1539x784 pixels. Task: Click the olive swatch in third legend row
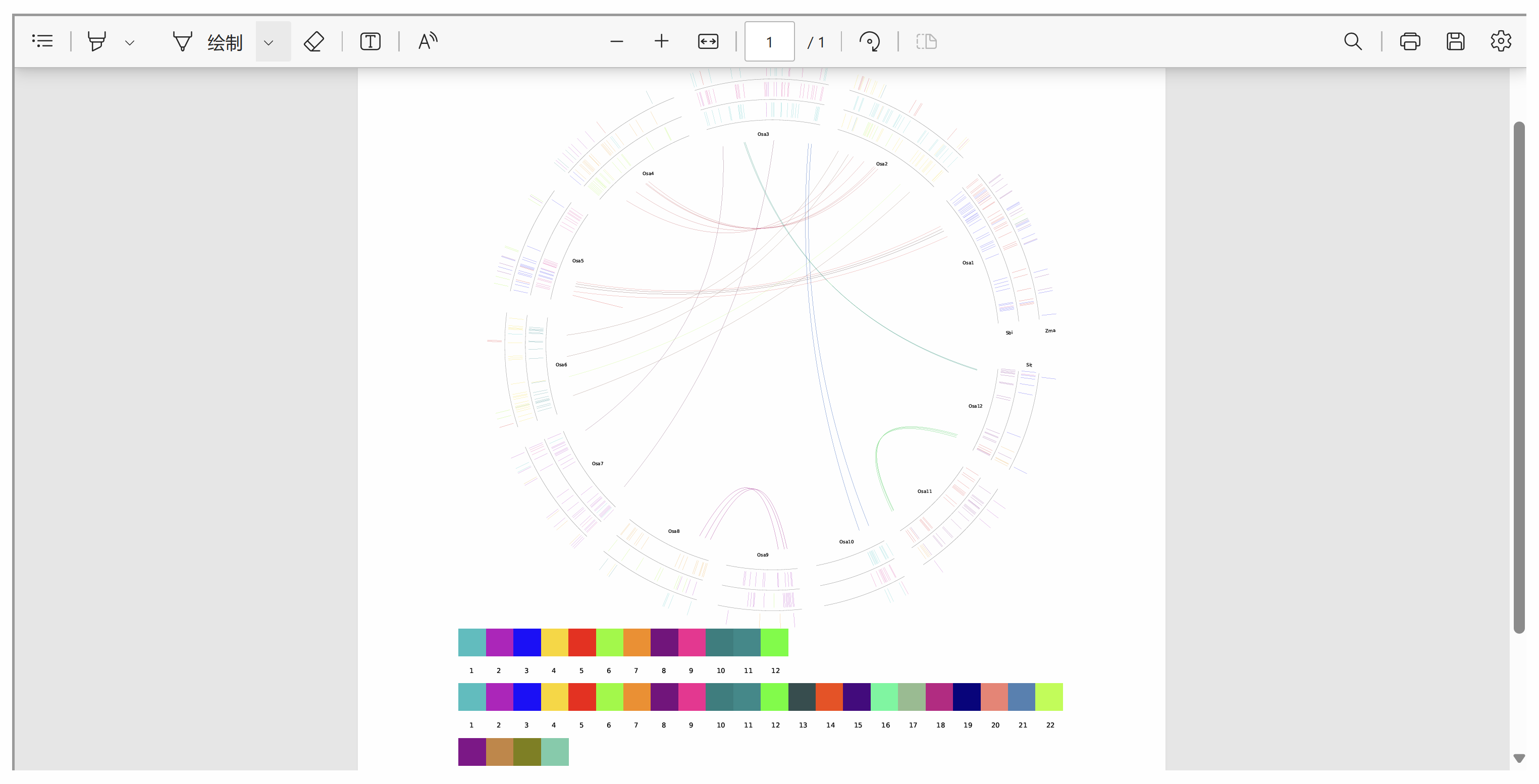[x=527, y=752]
